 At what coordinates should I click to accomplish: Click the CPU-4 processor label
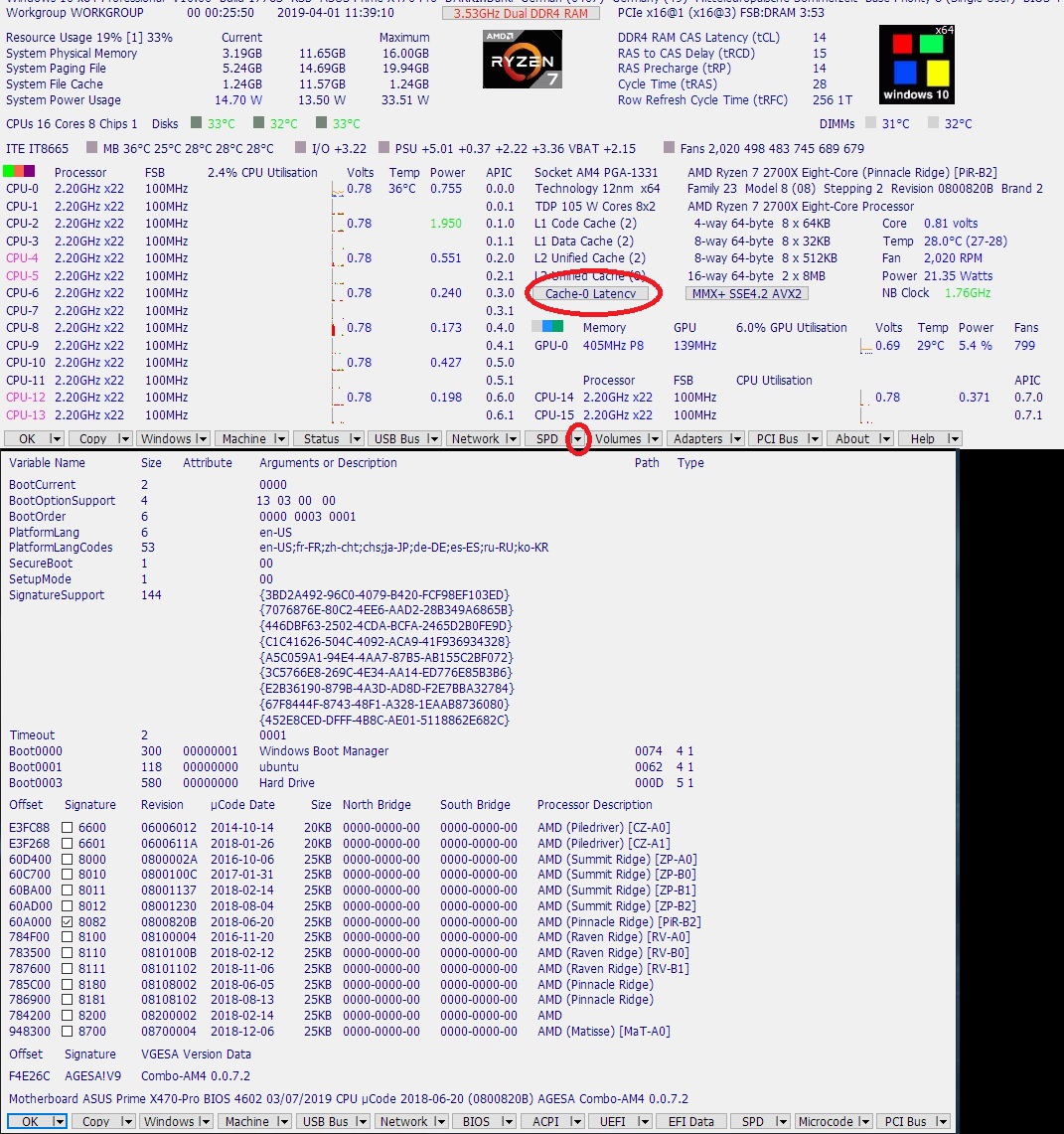[23, 257]
